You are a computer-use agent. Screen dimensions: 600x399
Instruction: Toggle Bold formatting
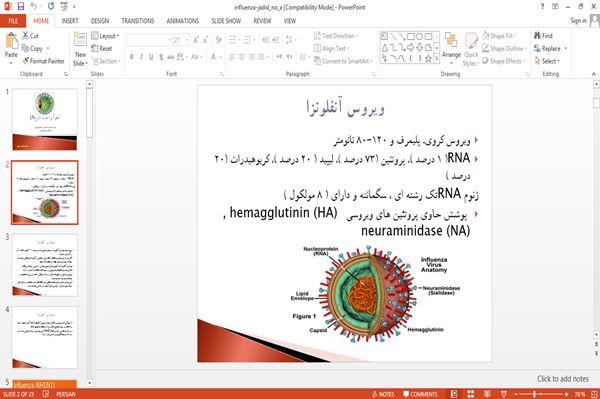point(132,57)
